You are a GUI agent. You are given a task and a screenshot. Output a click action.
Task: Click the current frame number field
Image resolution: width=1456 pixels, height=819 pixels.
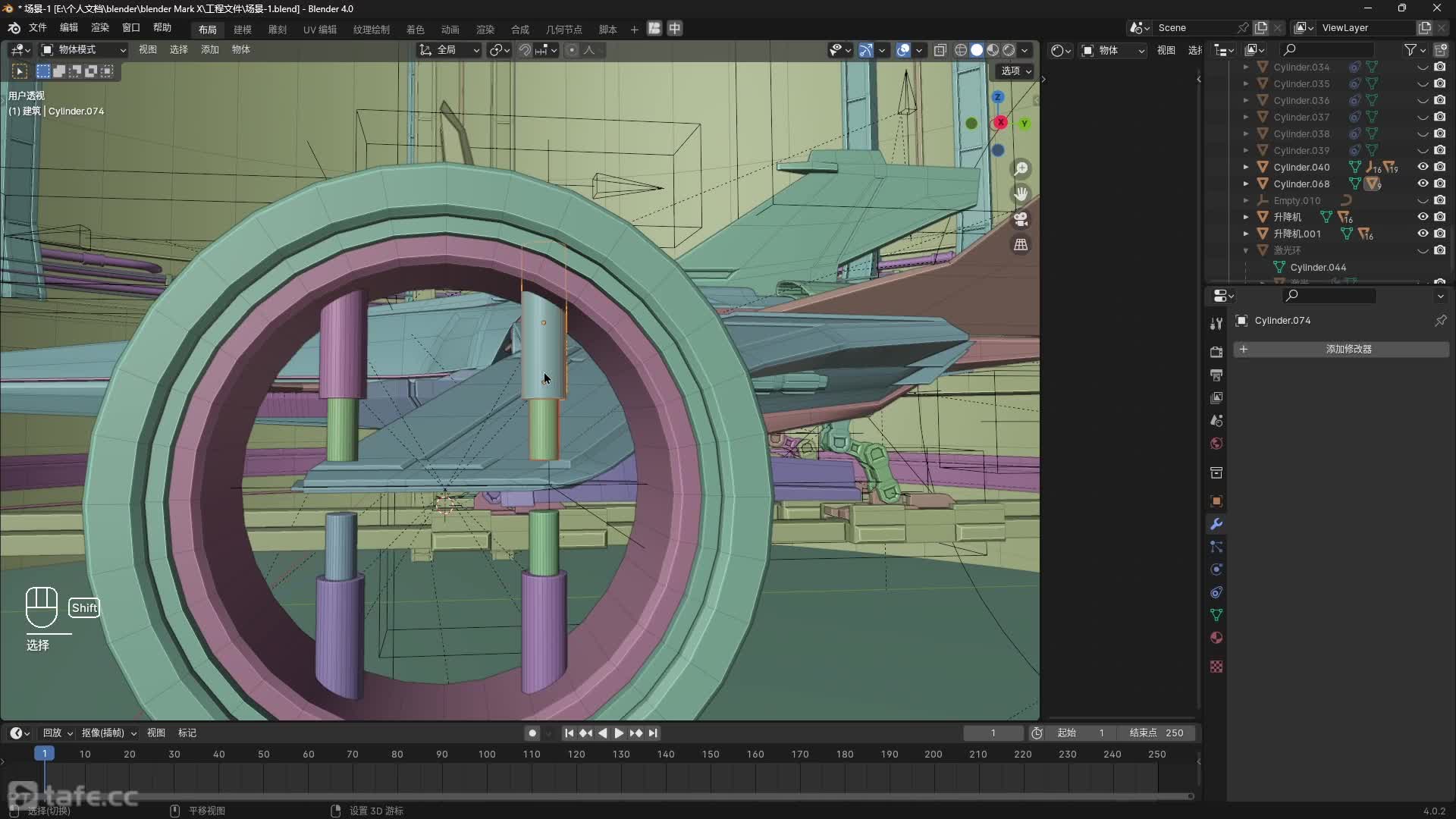click(993, 733)
